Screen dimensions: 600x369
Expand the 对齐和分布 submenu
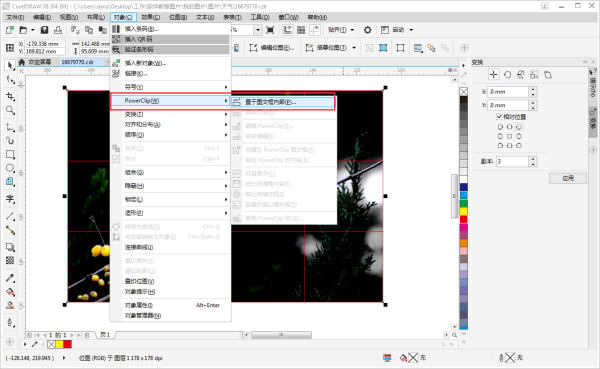pos(171,124)
